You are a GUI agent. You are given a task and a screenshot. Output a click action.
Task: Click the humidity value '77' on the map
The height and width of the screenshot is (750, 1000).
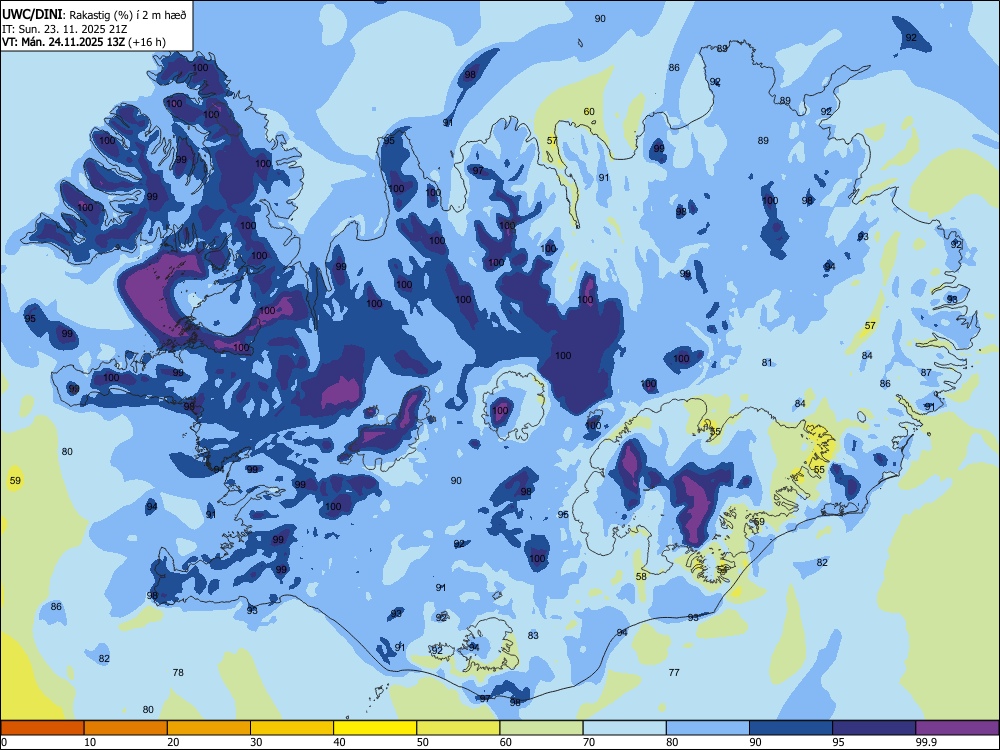coord(674,672)
